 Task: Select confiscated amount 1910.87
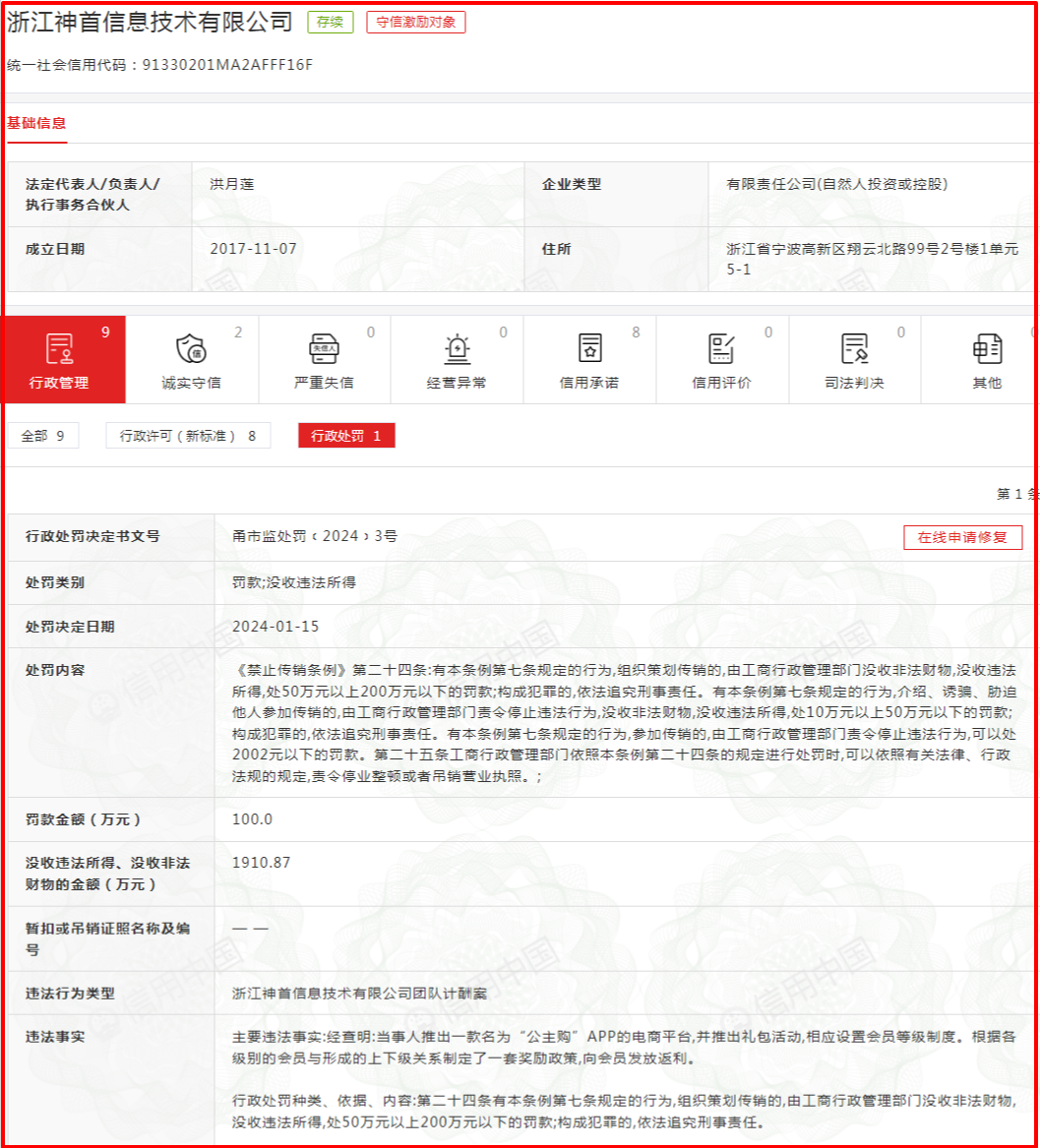coord(262,863)
